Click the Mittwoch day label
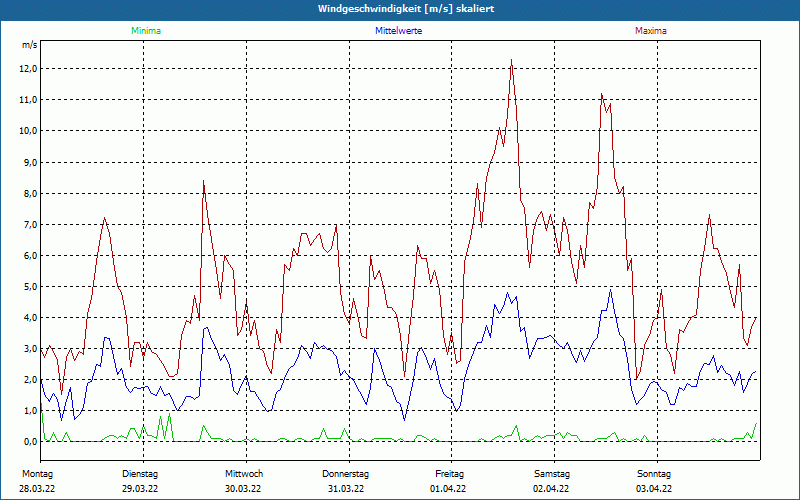 click(244, 474)
